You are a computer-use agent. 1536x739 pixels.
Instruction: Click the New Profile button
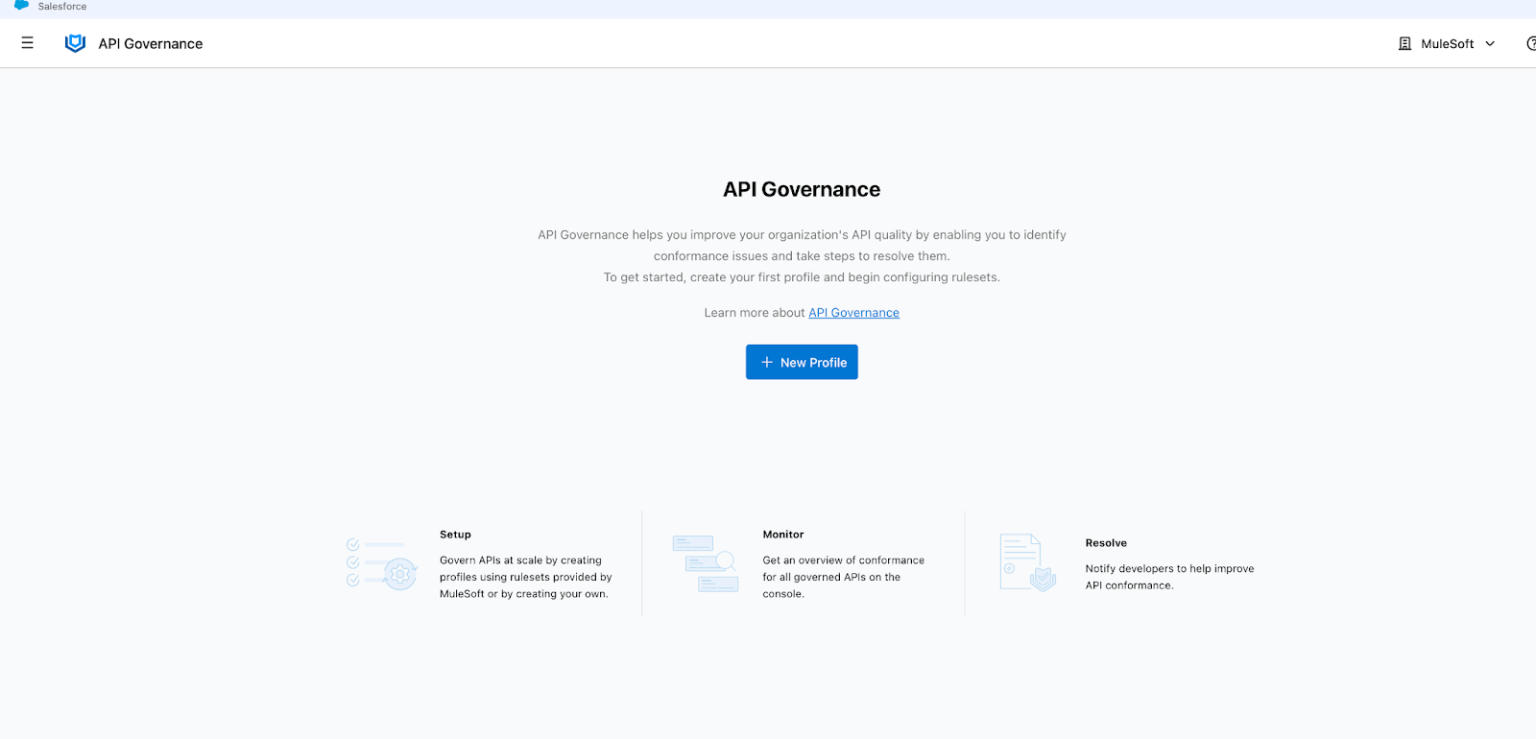point(801,362)
